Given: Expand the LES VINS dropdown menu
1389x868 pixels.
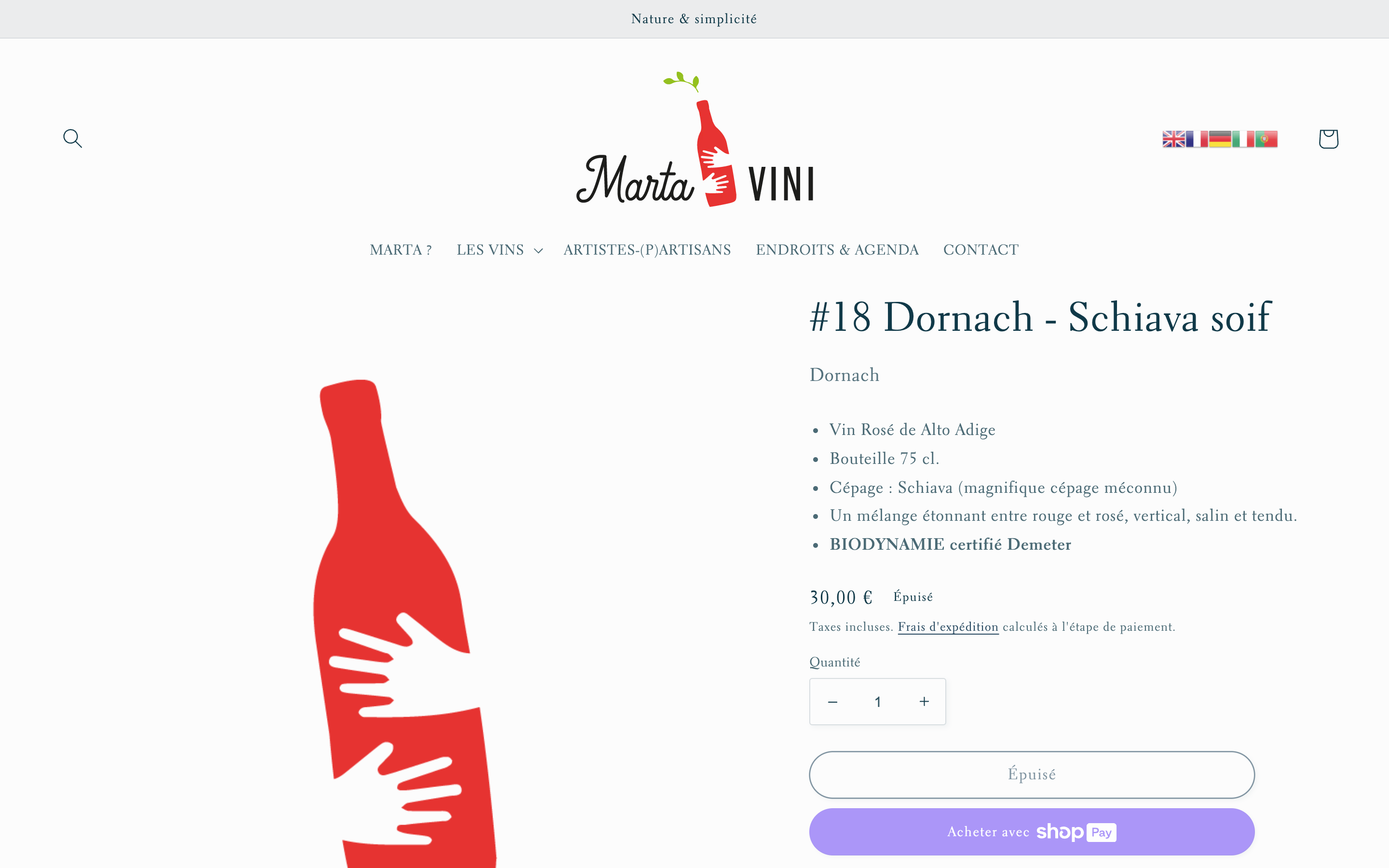Looking at the screenshot, I should coord(499,250).
